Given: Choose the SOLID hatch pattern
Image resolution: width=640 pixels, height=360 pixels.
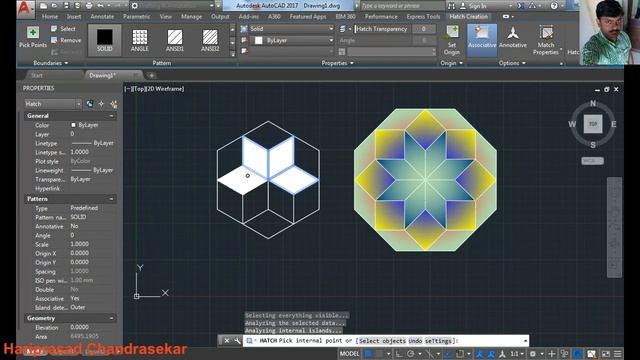Looking at the screenshot, I should (104, 40).
